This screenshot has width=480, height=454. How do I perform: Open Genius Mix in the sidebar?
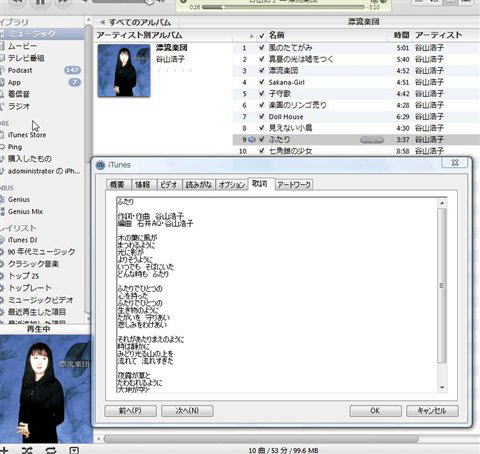pyautogui.click(x=25, y=212)
